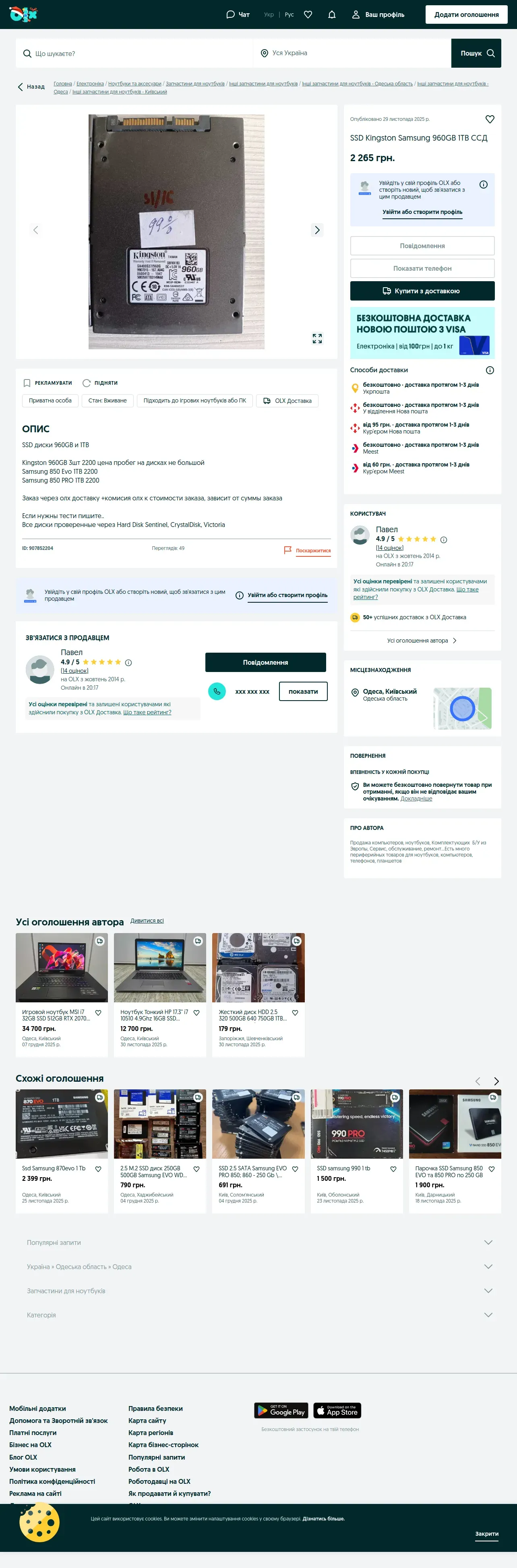
Task: Click the Пошук search button
Action: click(476, 54)
